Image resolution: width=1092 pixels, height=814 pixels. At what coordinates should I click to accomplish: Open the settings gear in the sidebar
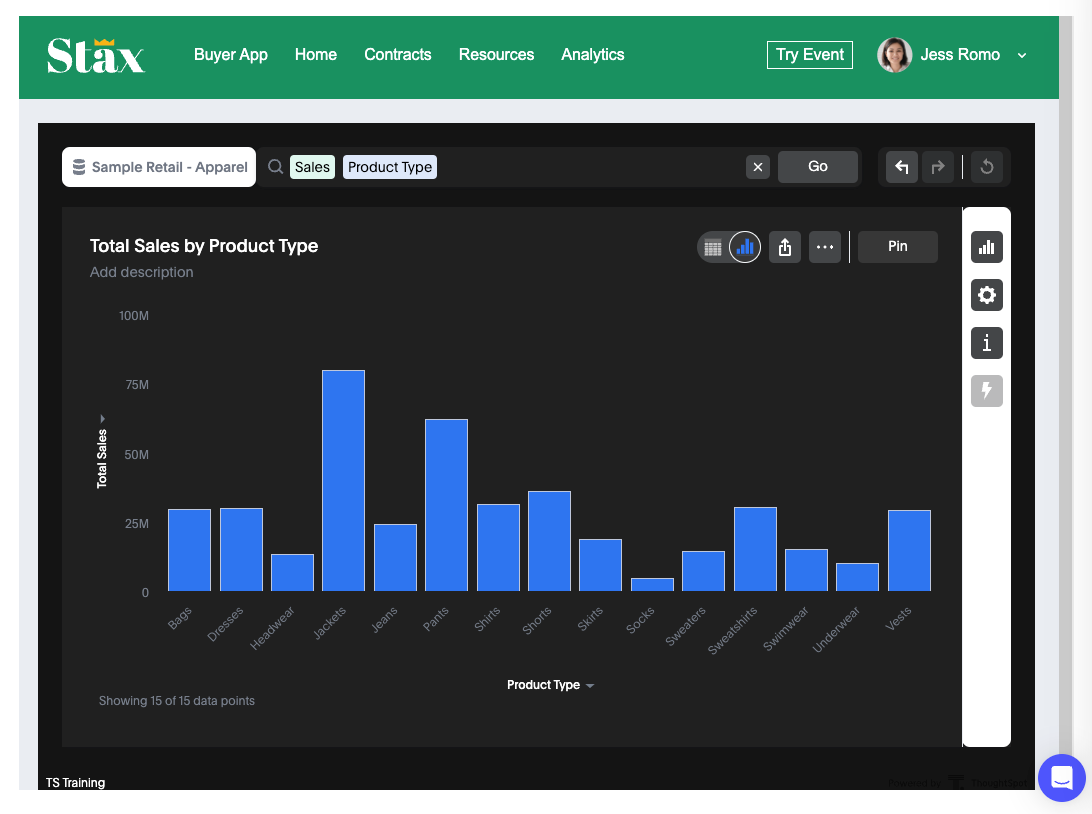986,295
